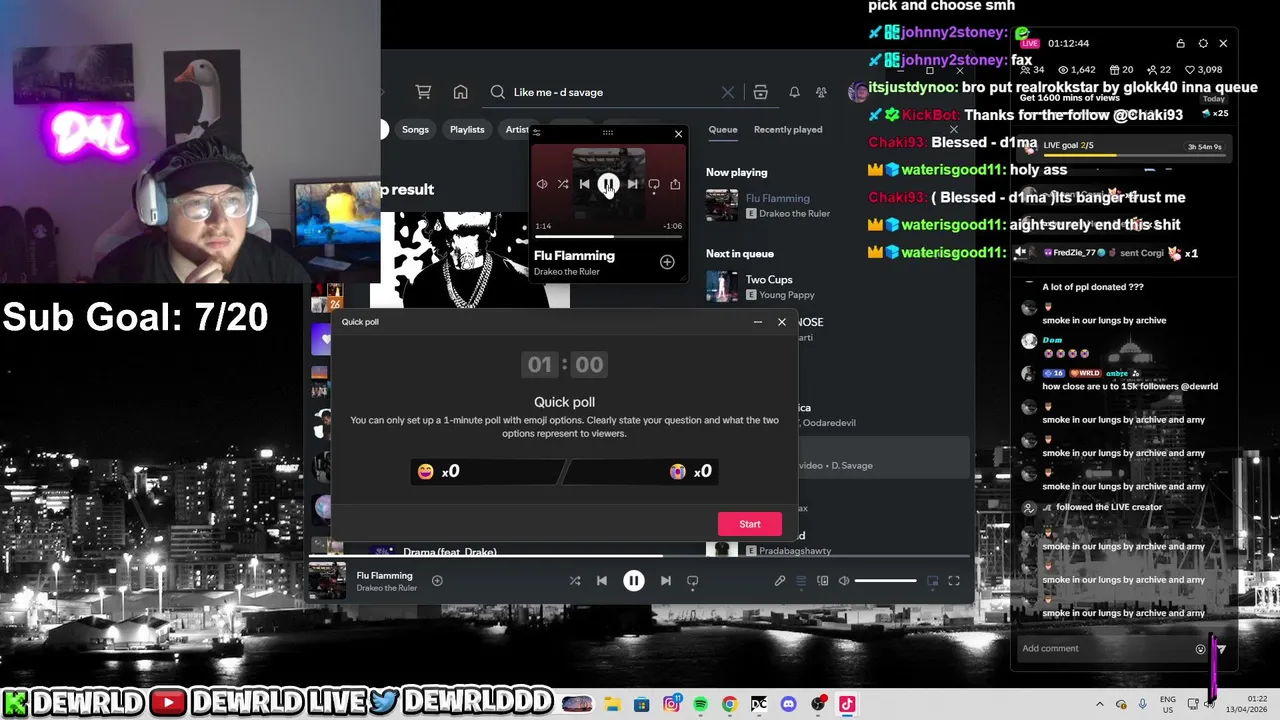Toggle repeat in the mini player
The width and height of the screenshot is (1280, 720).
click(x=654, y=184)
